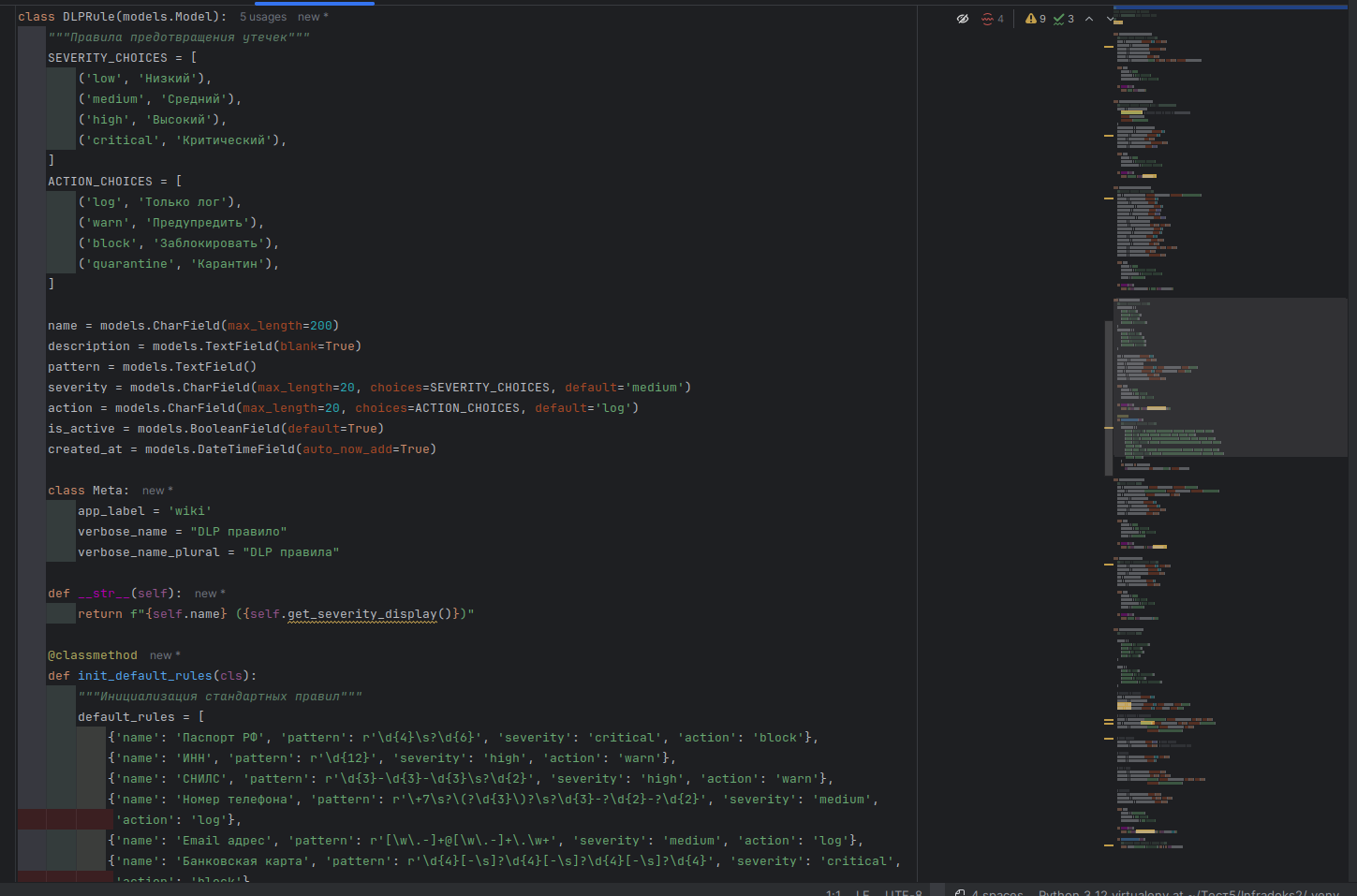The height and width of the screenshot is (896, 1357).
Task: Jump to previous highlighted problem with up chevron
Action: pos(1089,19)
